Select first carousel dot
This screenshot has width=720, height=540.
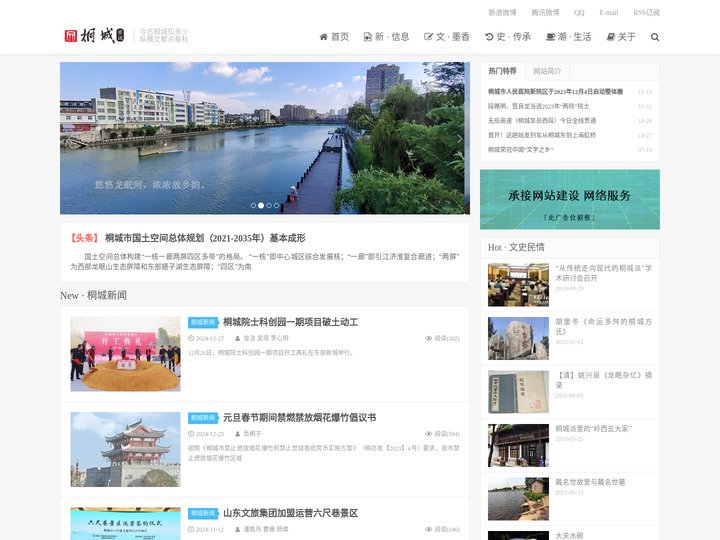[x=253, y=205]
